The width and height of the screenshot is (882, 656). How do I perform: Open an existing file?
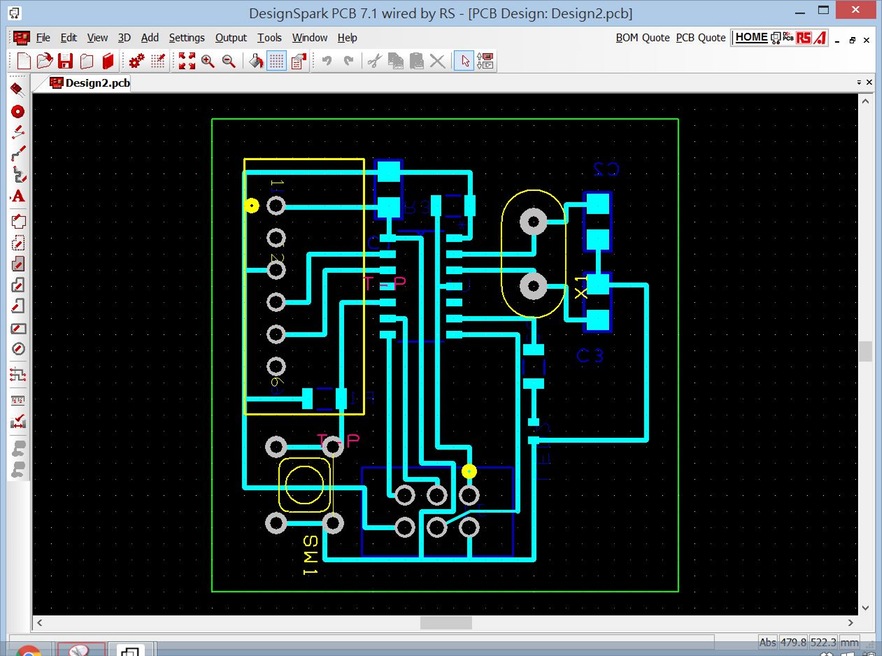44,60
